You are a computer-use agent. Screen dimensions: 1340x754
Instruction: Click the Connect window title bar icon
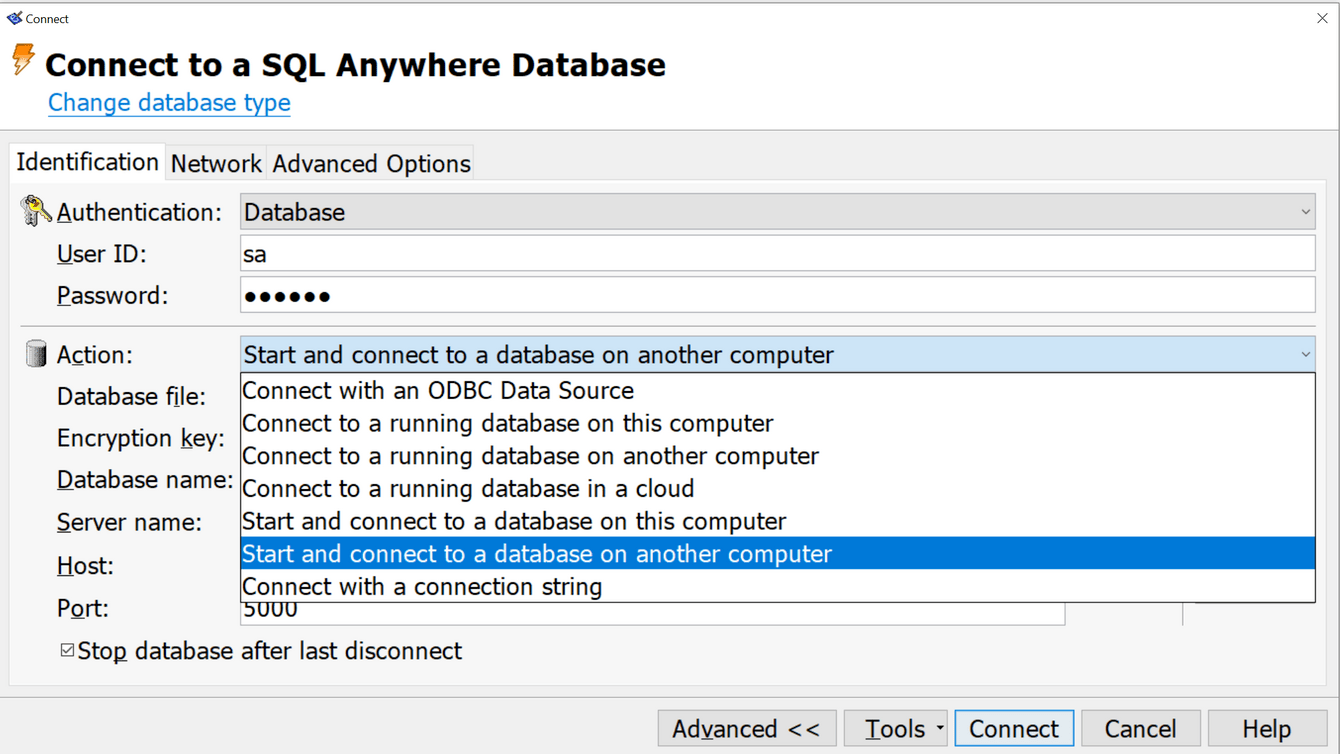coord(14,18)
